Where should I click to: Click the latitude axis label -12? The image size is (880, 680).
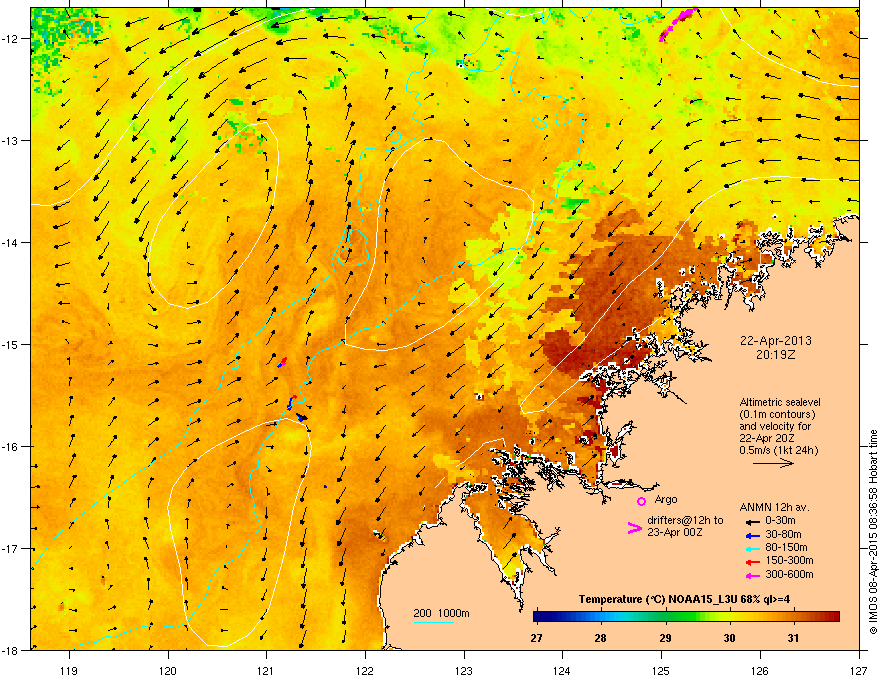click(x=11, y=39)
